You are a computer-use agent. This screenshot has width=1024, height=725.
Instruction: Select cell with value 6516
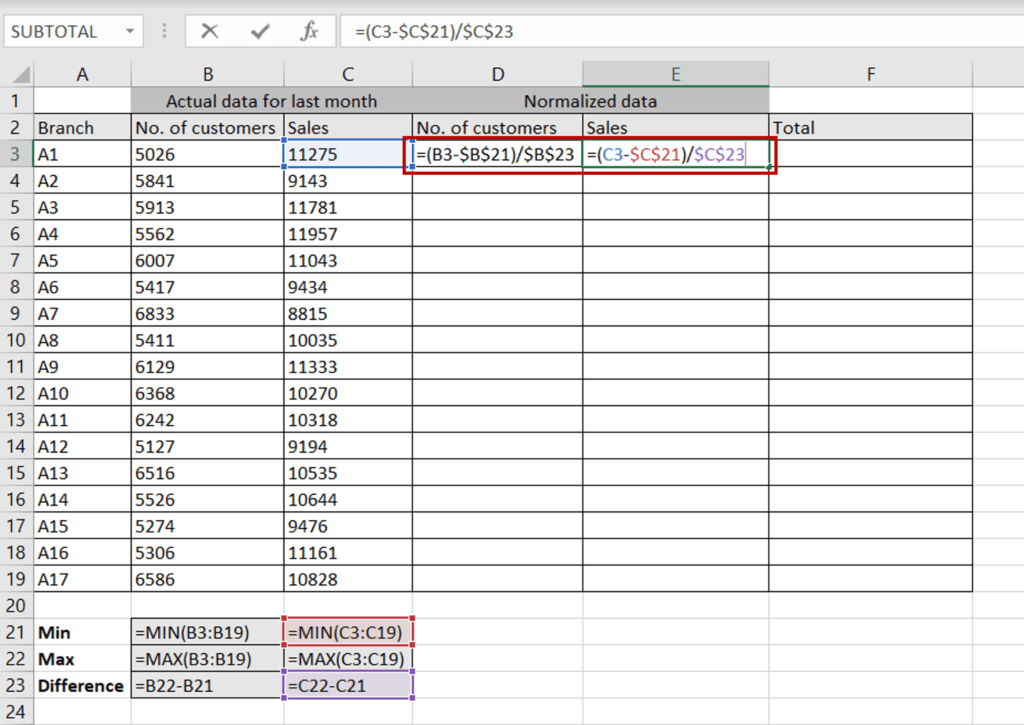[x=208, y=473]
